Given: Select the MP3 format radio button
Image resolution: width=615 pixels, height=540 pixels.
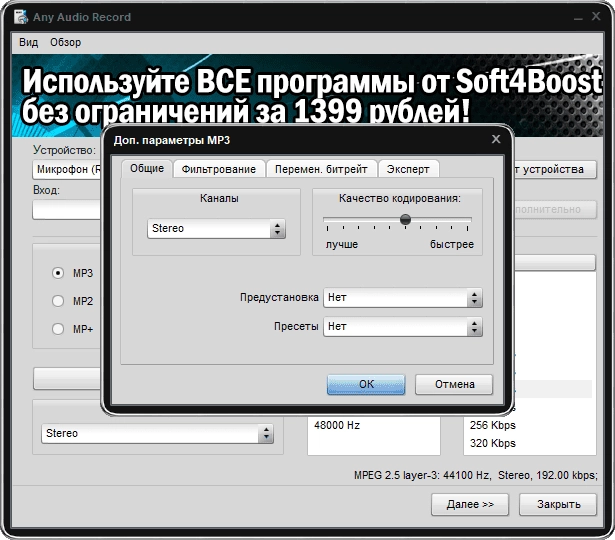Looking at the screenshot, I should (x=58, y=273).
